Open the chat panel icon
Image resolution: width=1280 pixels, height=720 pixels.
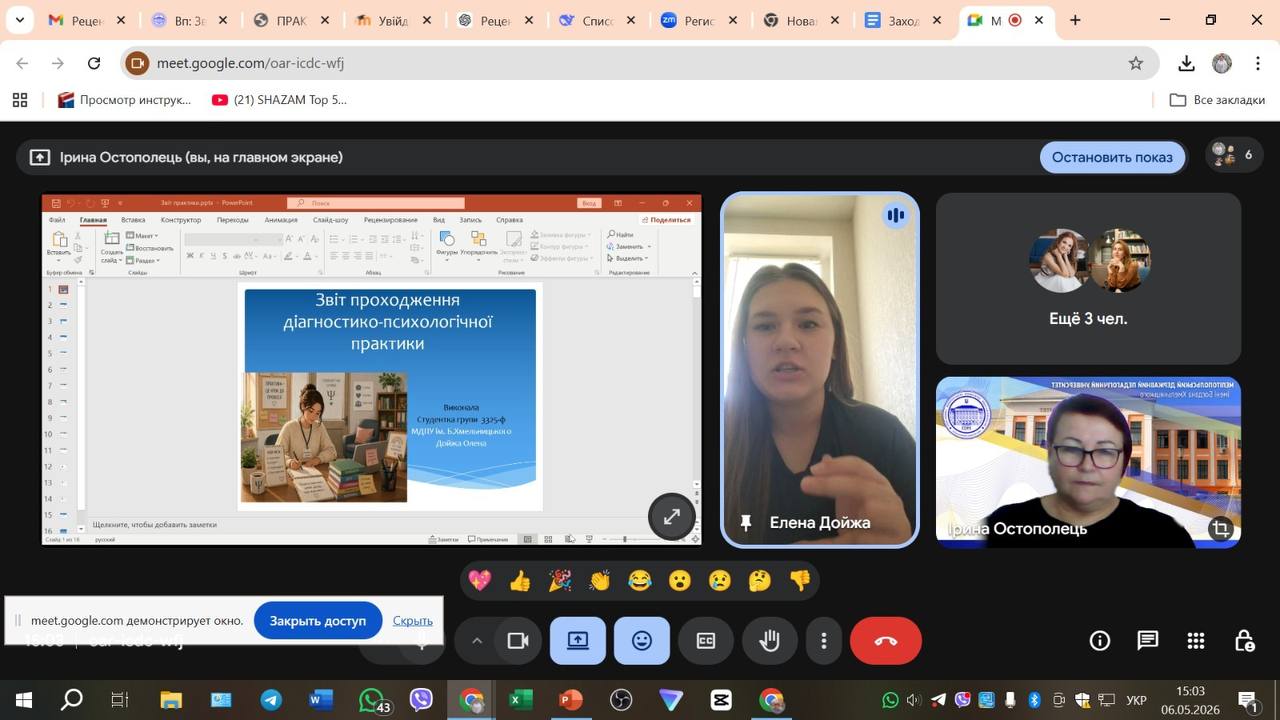tap(1148, 641)
